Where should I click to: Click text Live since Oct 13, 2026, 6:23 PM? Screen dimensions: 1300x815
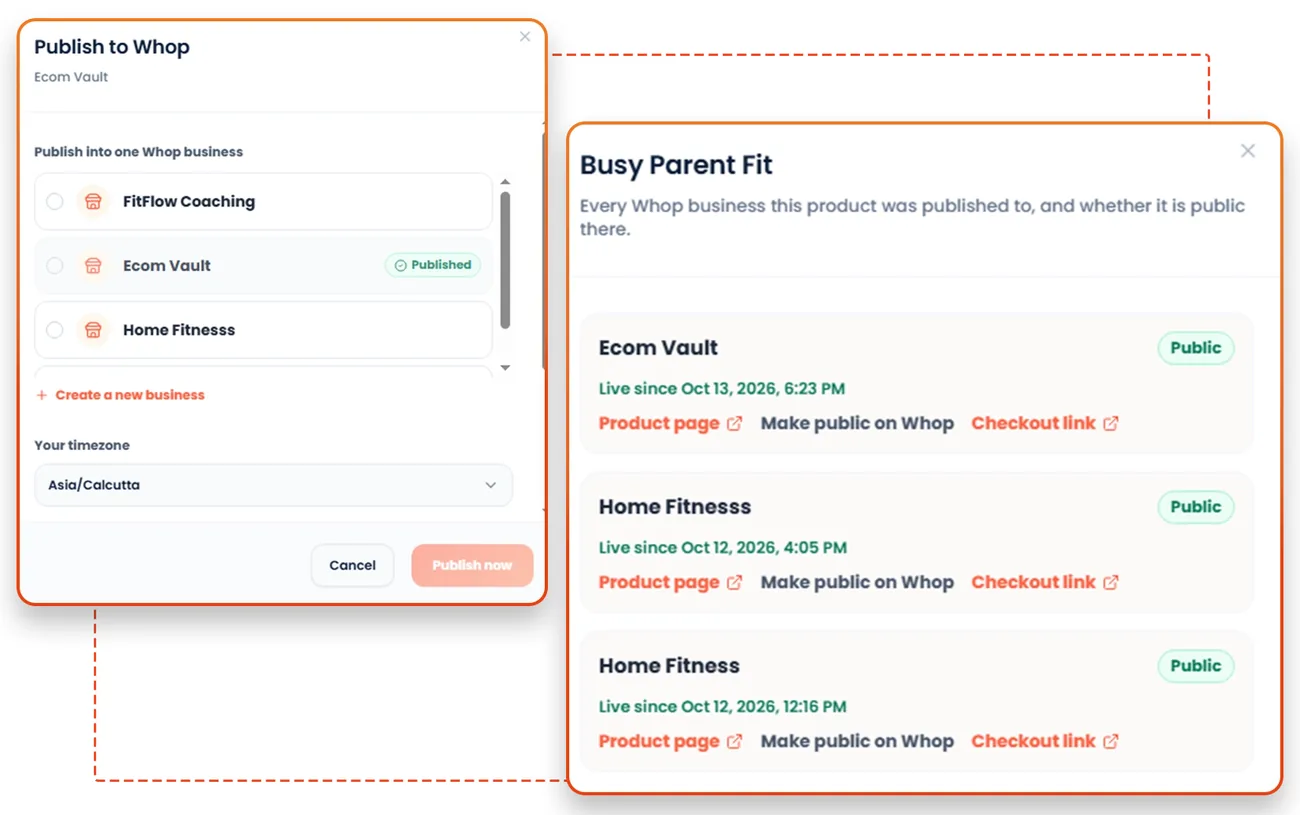(722, 388)
